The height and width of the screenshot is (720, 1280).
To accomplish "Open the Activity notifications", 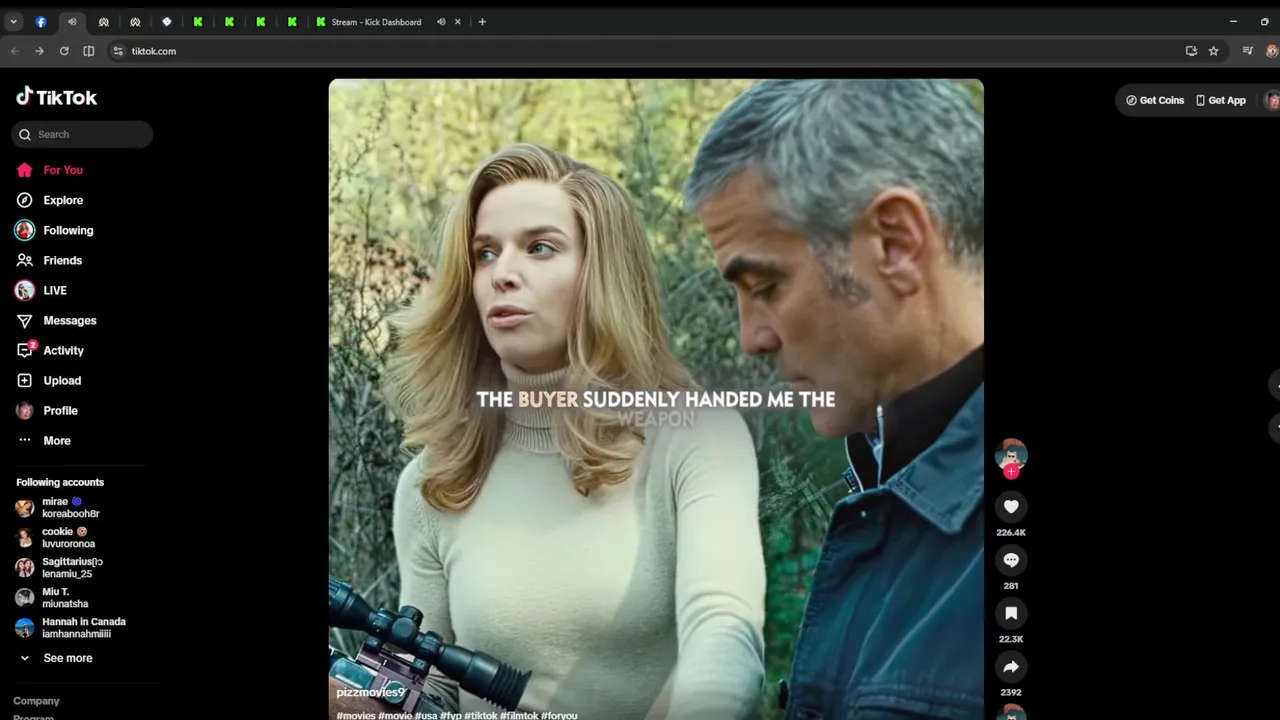I will [50, 350].
